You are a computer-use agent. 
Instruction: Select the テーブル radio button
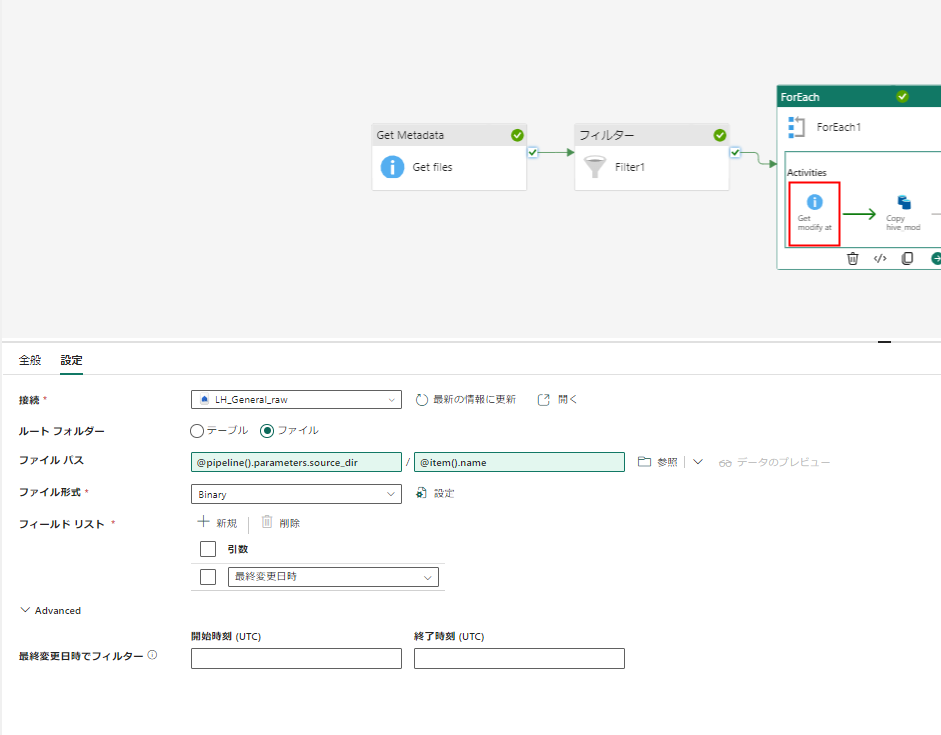point(197,431)
